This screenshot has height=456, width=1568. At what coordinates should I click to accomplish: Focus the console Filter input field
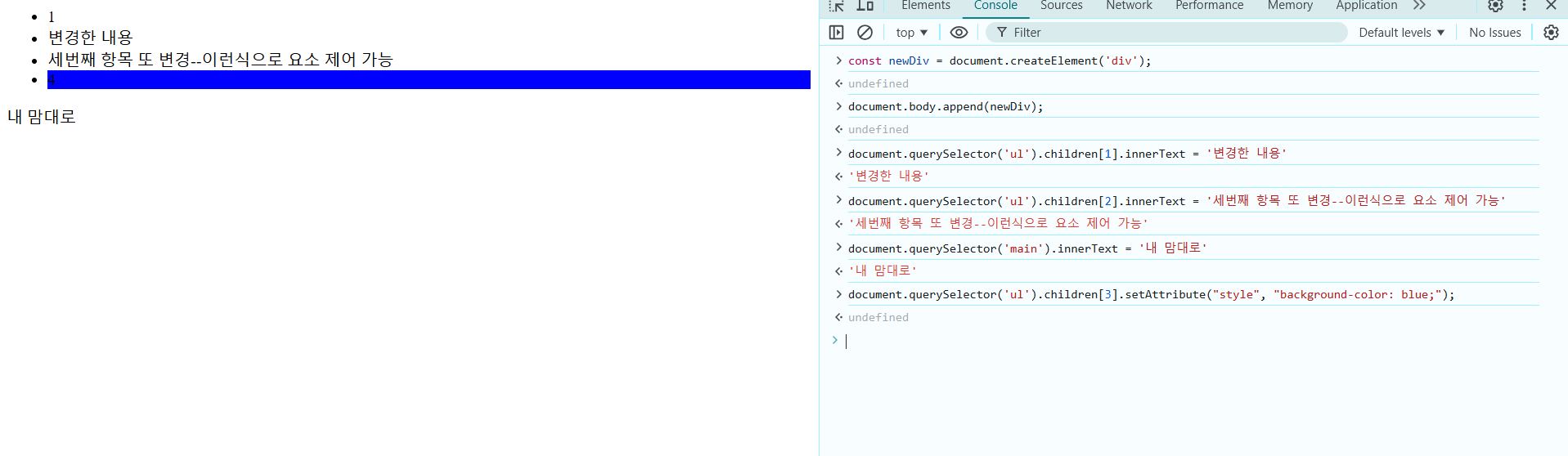tap(1166, 33)
